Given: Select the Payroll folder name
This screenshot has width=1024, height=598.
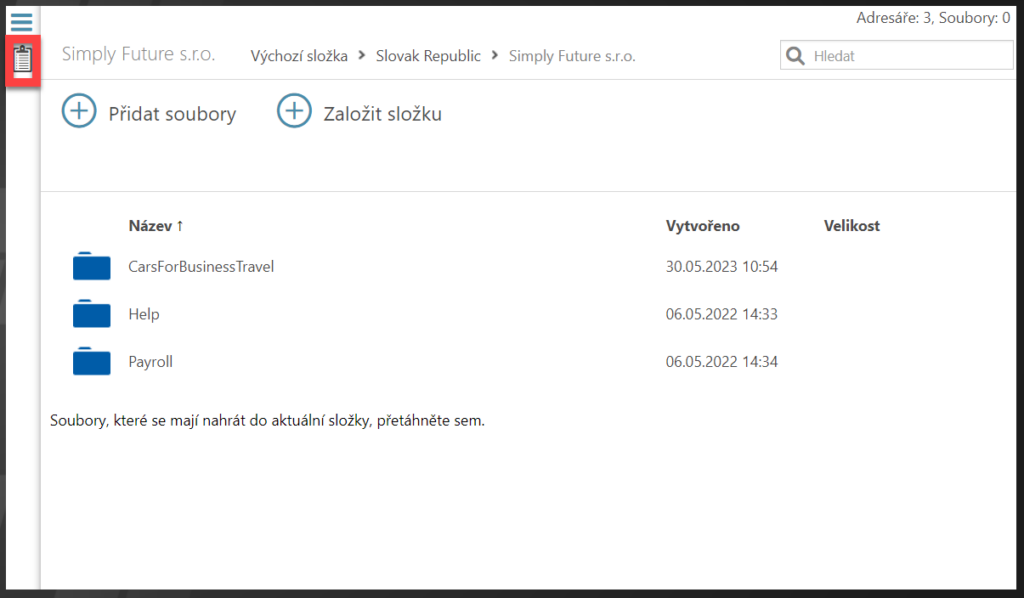Looking at the screenshot, I should tap(151, 362).
